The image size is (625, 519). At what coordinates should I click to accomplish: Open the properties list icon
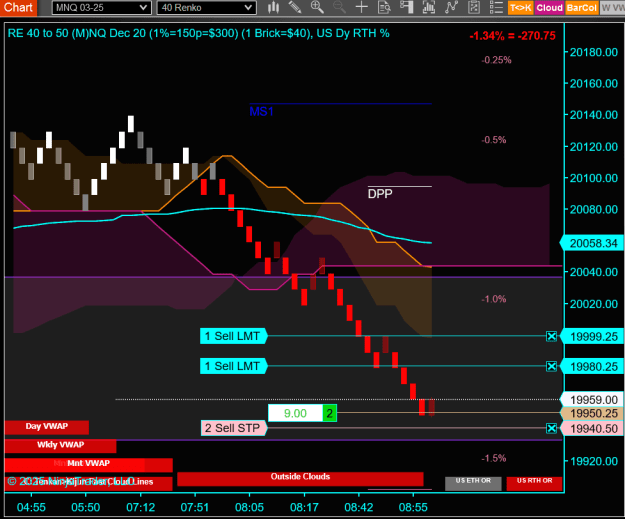point(496,7)
